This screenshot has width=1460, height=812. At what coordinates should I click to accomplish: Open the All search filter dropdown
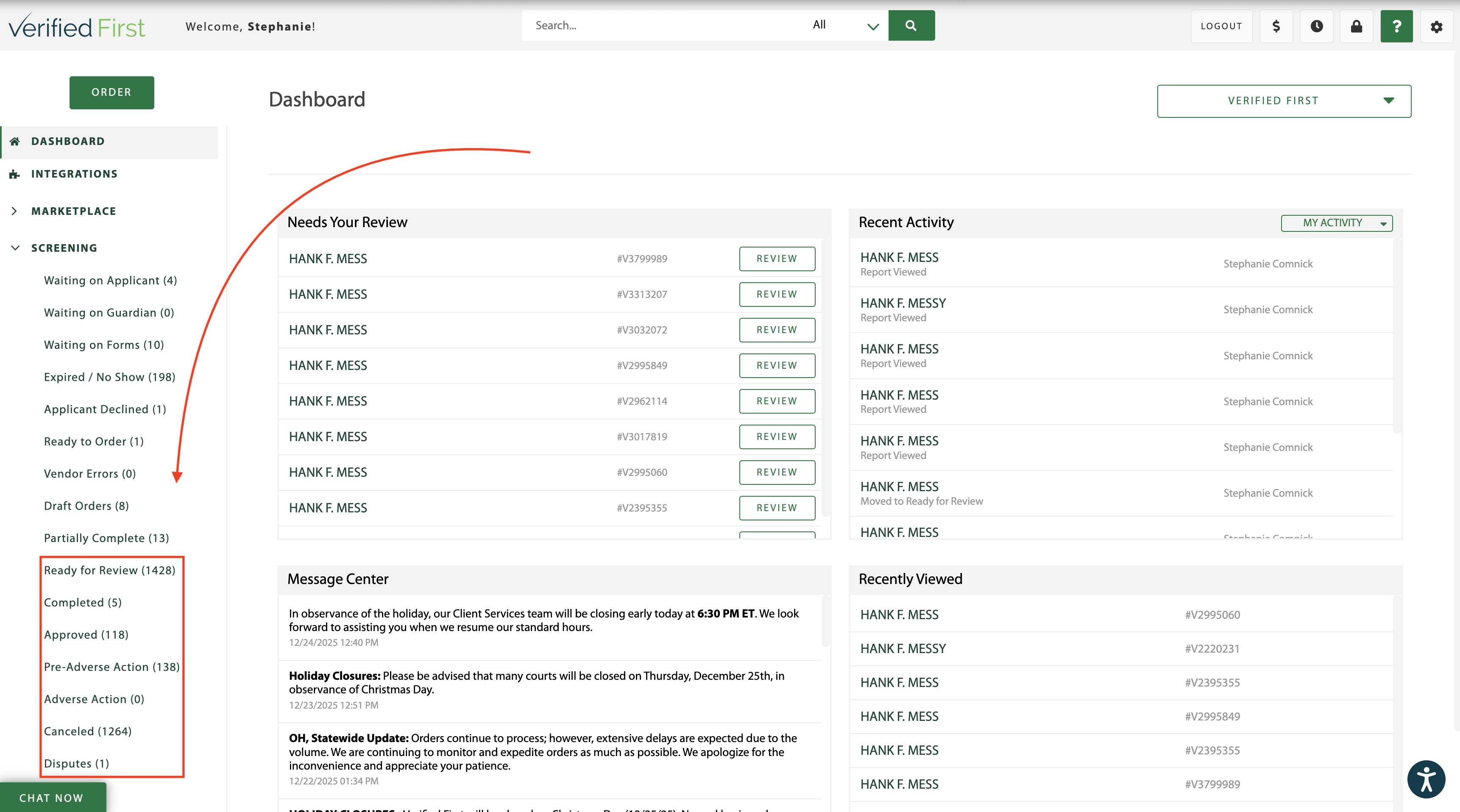[x=844, y=25]
